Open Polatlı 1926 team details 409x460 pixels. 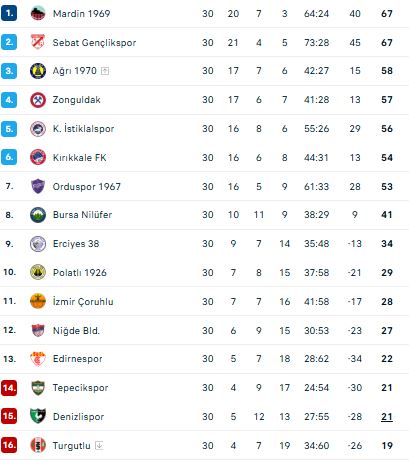click(x=80, y=273)
